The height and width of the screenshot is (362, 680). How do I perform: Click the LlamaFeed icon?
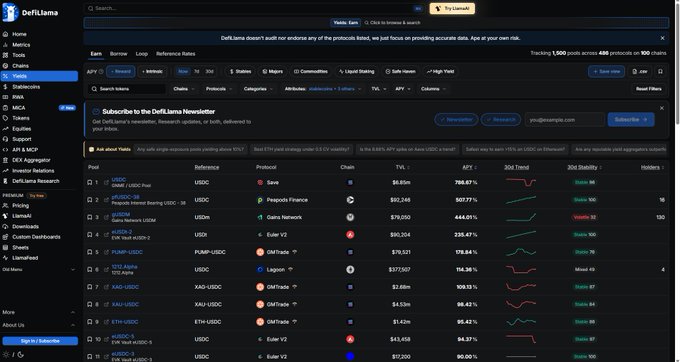tap(5, 258)
